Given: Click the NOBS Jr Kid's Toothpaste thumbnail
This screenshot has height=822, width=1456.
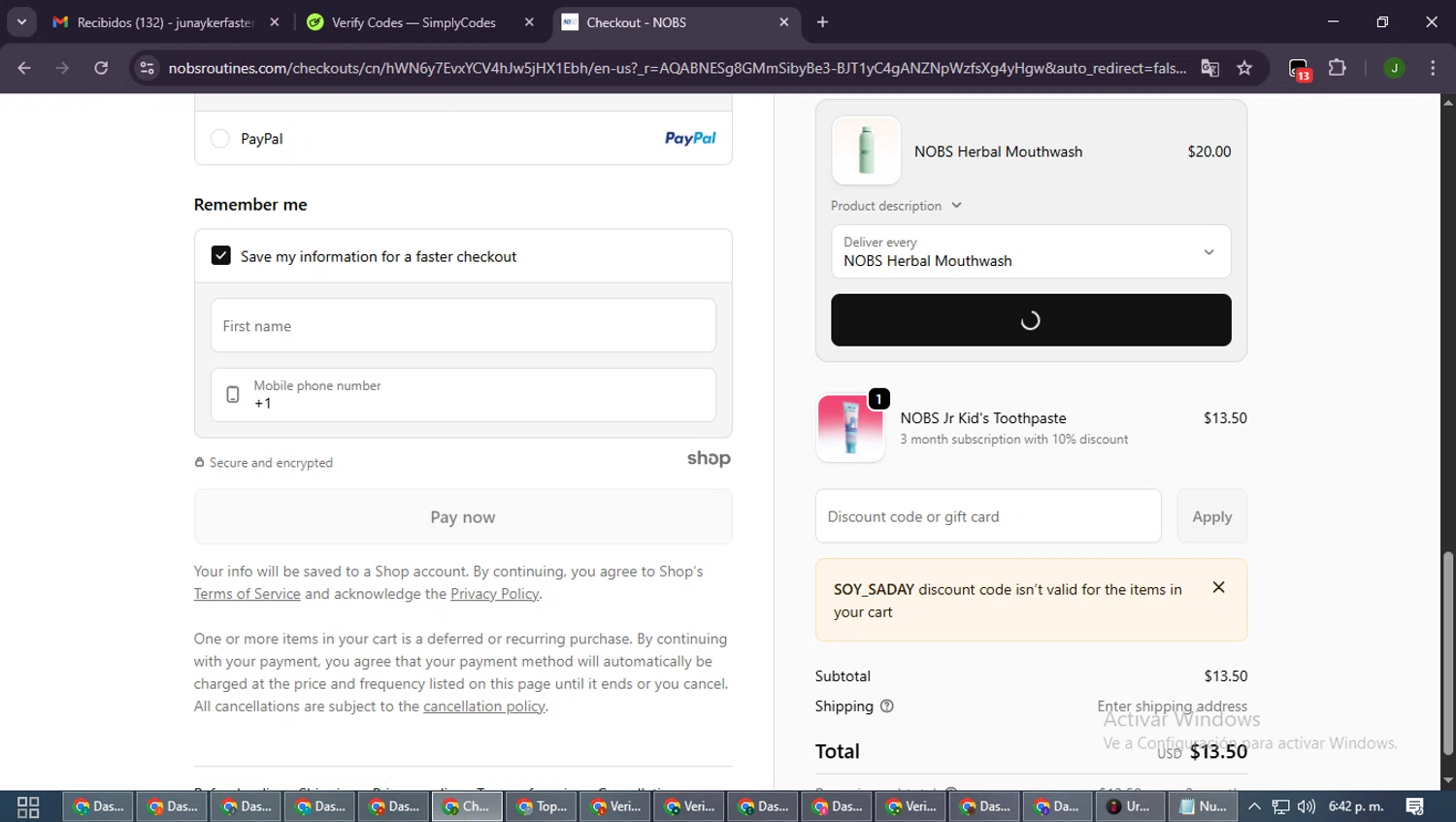Looking at the screenshot, I should click(850, 428).
